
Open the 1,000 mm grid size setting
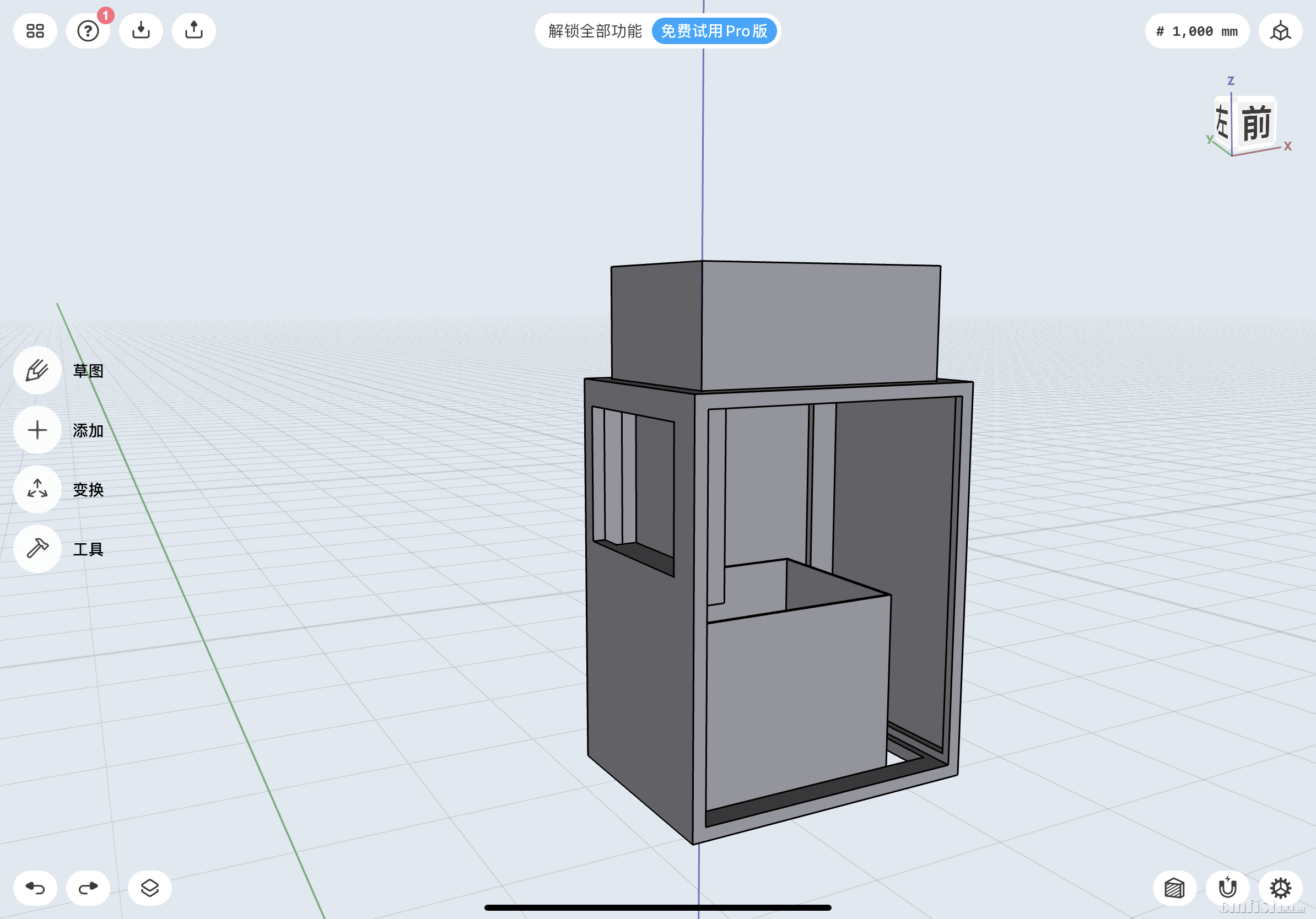(x=1197, y=31)
